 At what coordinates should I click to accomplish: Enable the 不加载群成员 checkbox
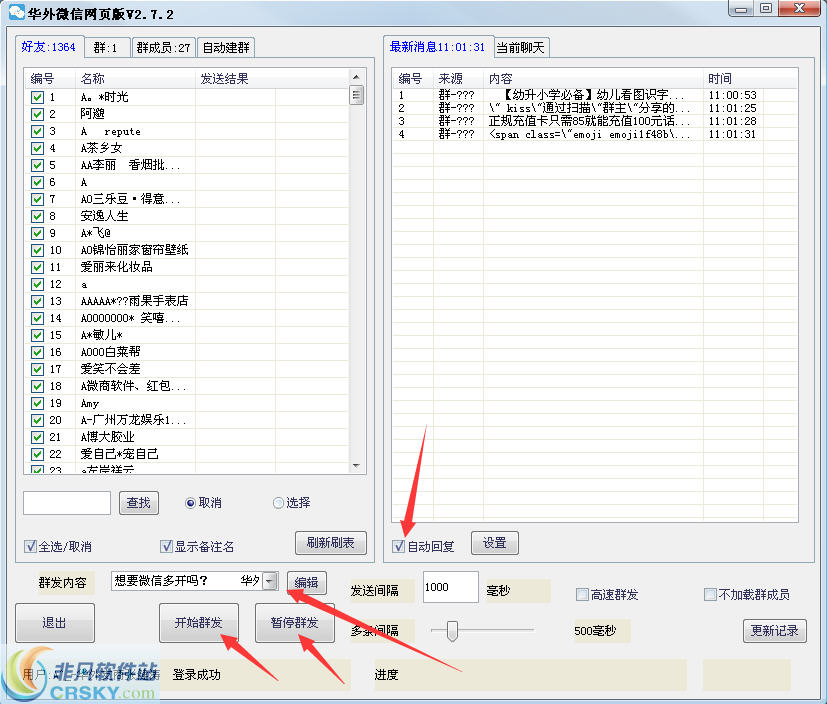point(710,595)
